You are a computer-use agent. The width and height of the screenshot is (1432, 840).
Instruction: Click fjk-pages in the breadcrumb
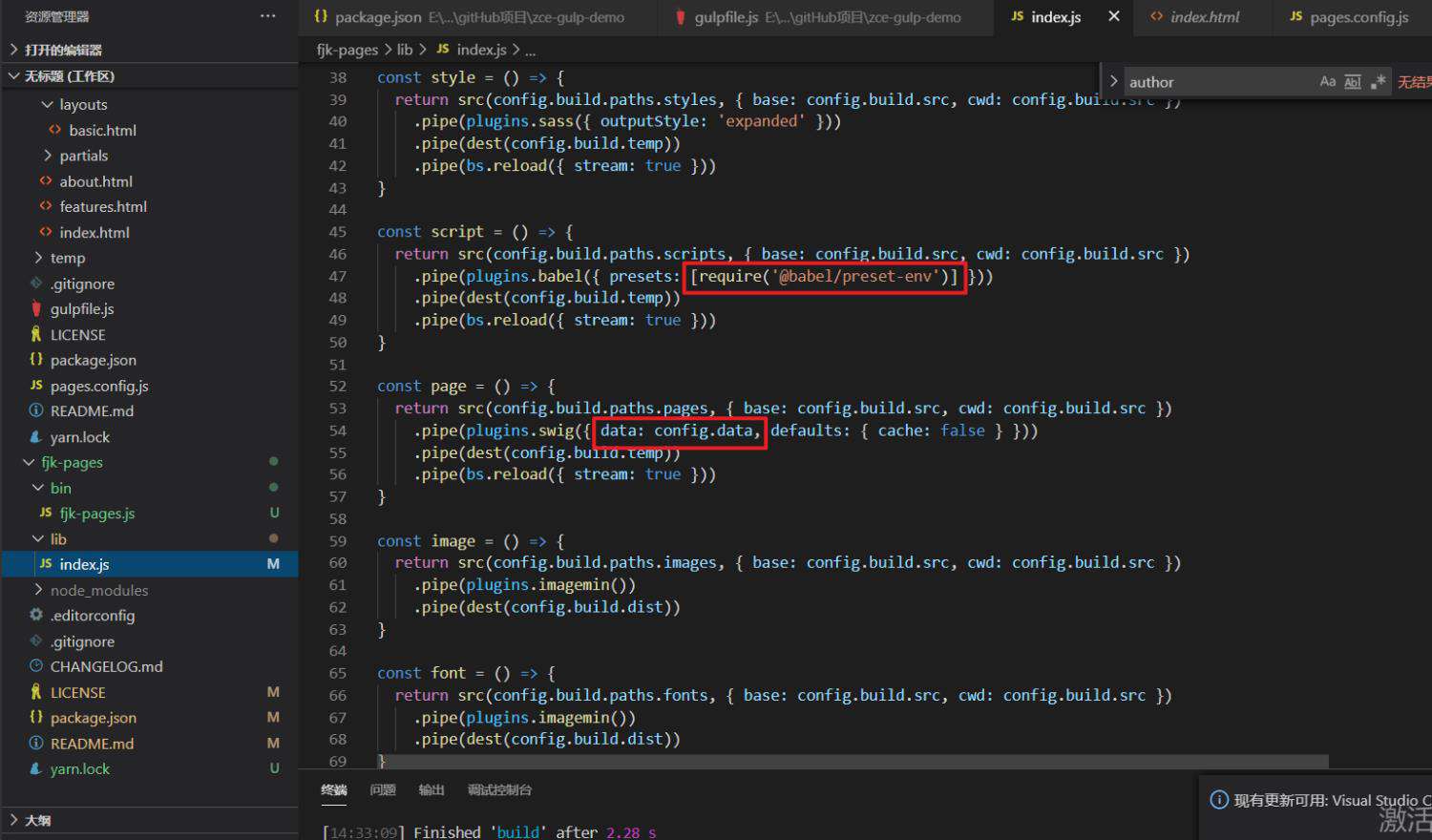[347, 50]
